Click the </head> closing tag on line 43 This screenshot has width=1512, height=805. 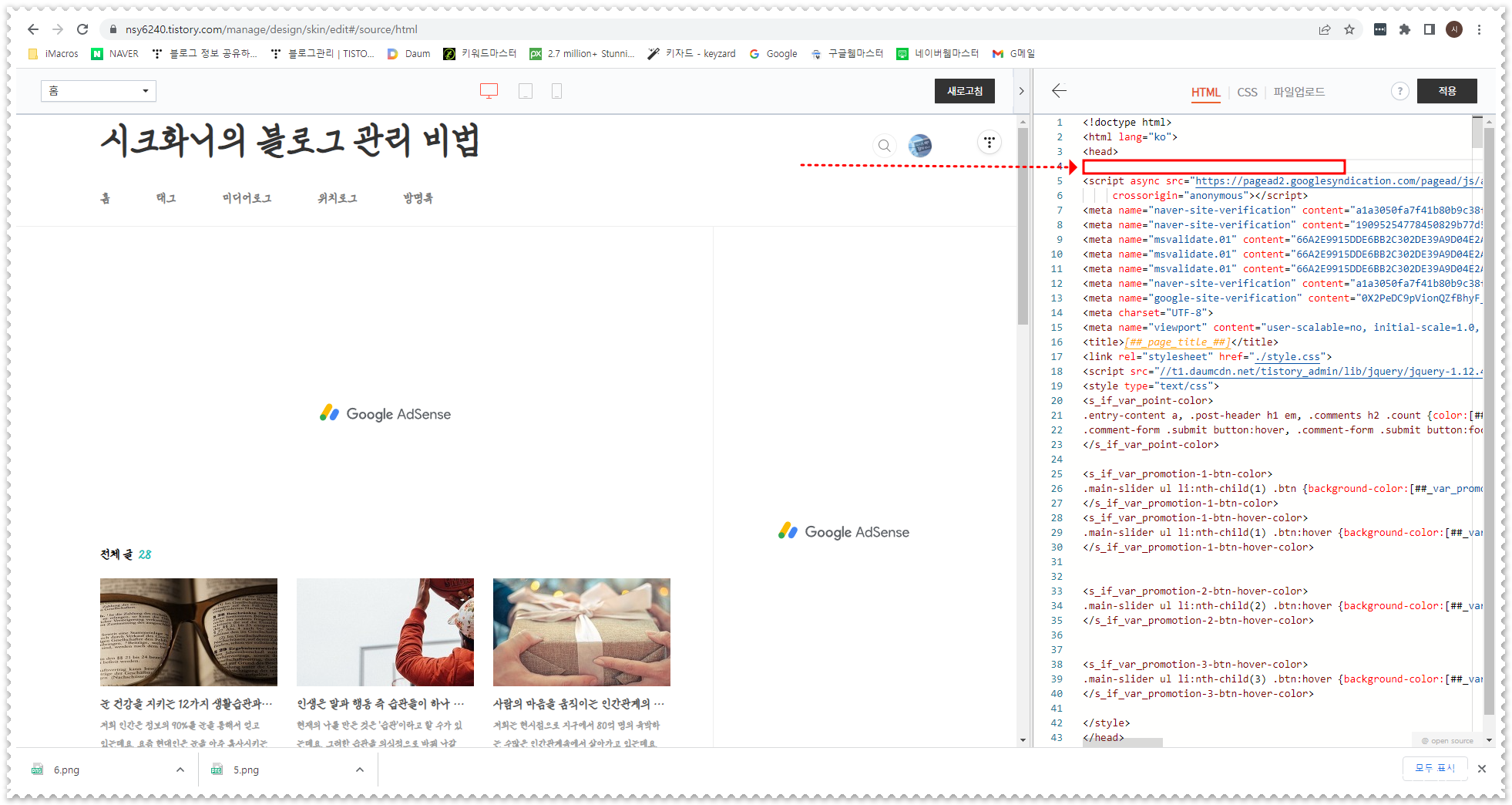coord(1104,738)
